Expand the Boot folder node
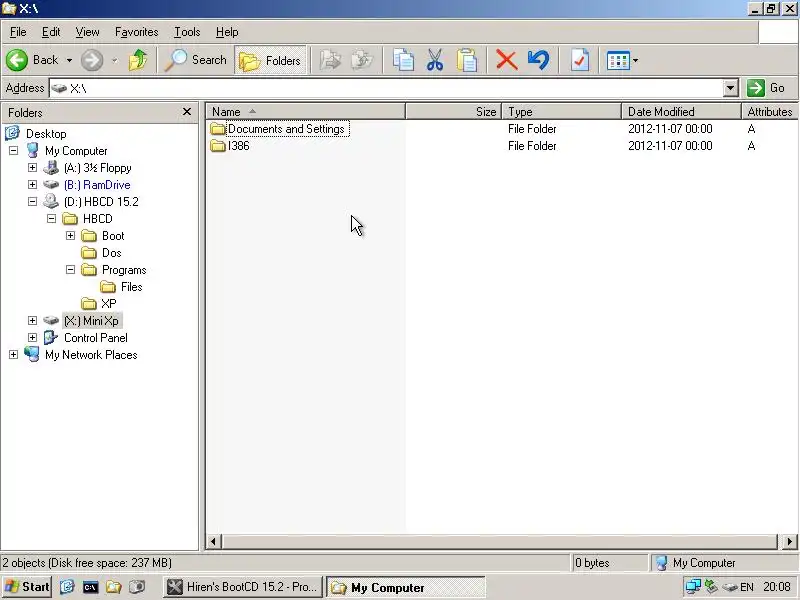The height and width of the screenshot is (600, 800). [70, 235]
